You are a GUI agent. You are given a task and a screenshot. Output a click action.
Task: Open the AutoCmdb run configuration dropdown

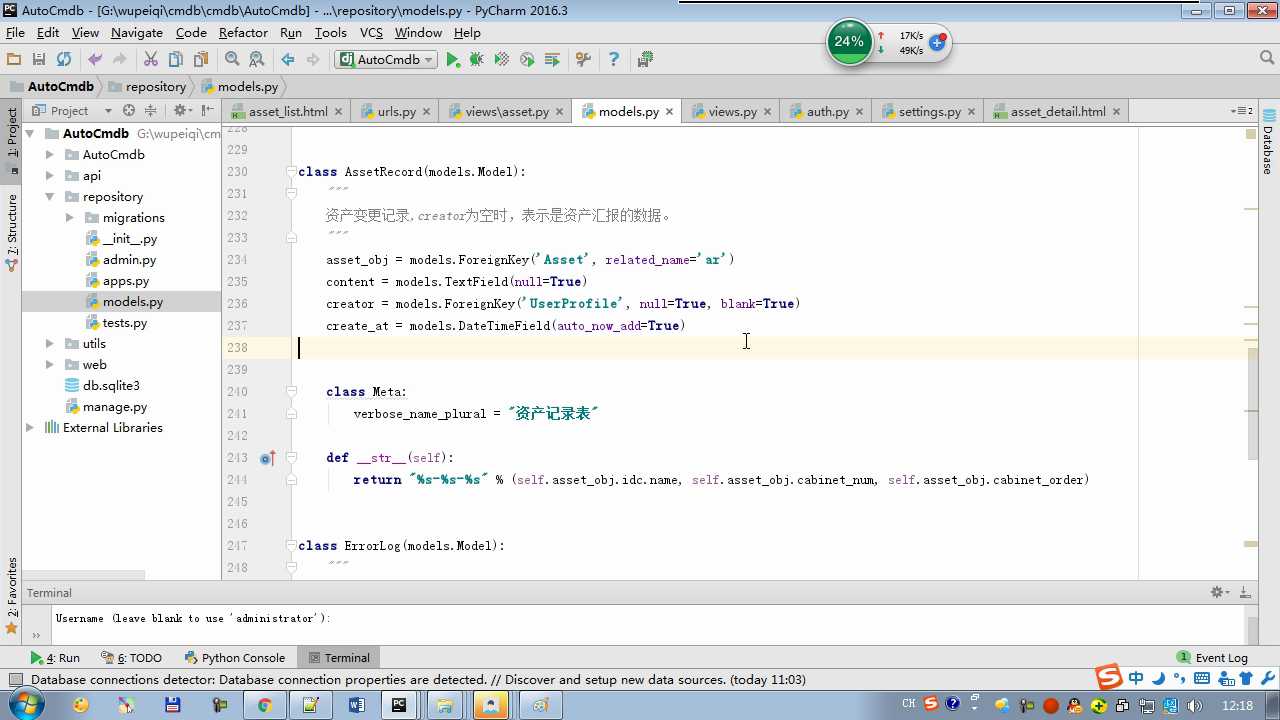(x=386, y=60)
